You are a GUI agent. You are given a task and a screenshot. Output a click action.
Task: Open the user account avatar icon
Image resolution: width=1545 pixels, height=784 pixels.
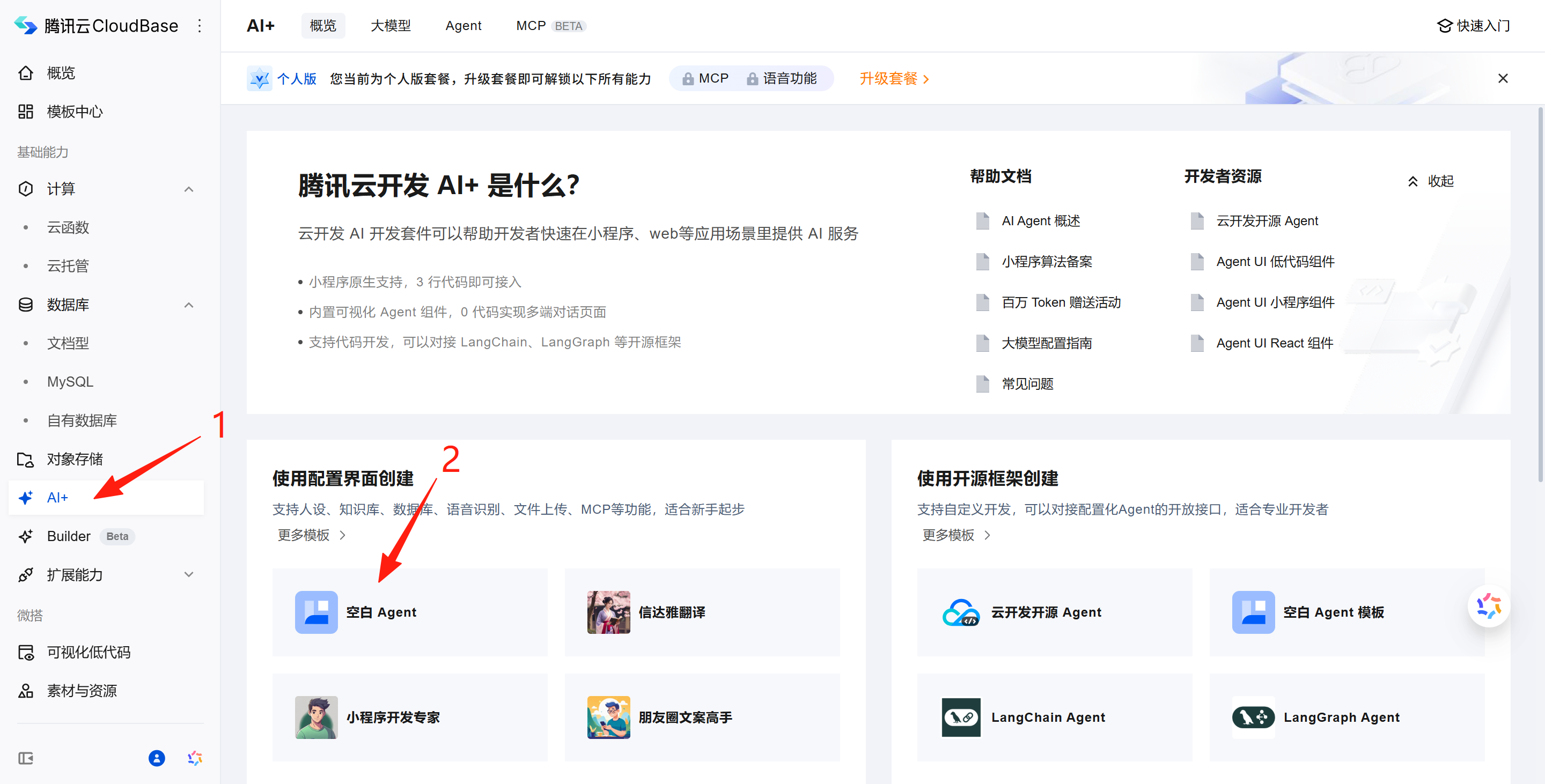[x=157, y=758]
